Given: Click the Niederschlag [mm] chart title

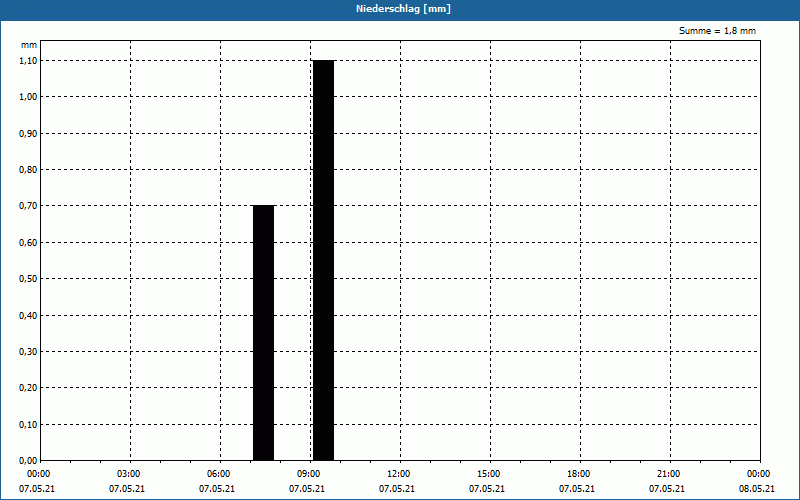Looking at the screenshot, I should (x=403, y=9).
